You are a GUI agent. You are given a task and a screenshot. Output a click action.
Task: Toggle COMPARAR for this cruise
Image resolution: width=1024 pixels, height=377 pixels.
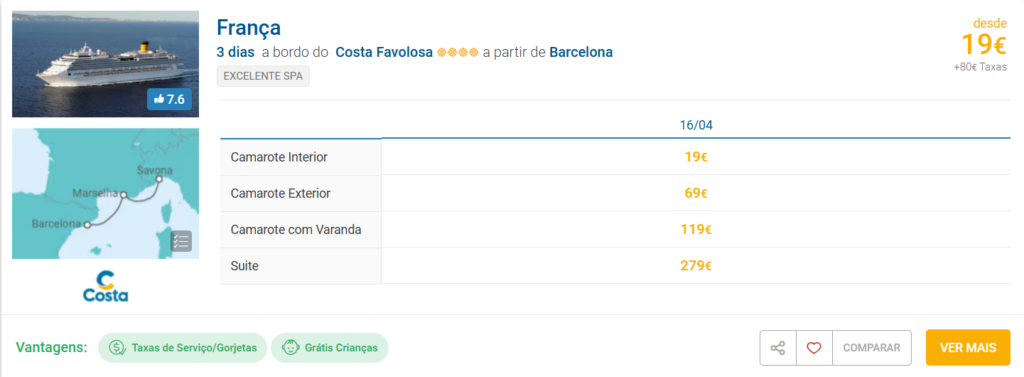(872, 348)
